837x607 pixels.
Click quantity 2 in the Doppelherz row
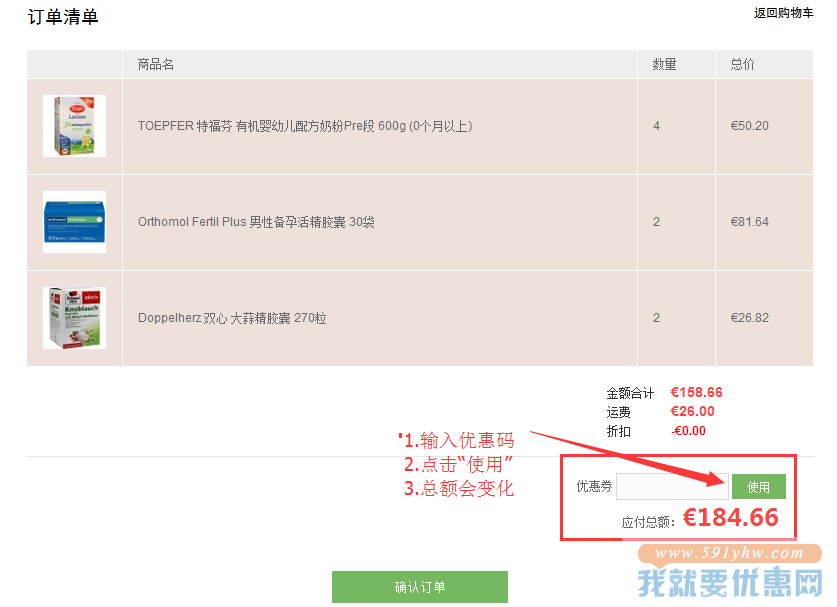[x=657, y=318]
